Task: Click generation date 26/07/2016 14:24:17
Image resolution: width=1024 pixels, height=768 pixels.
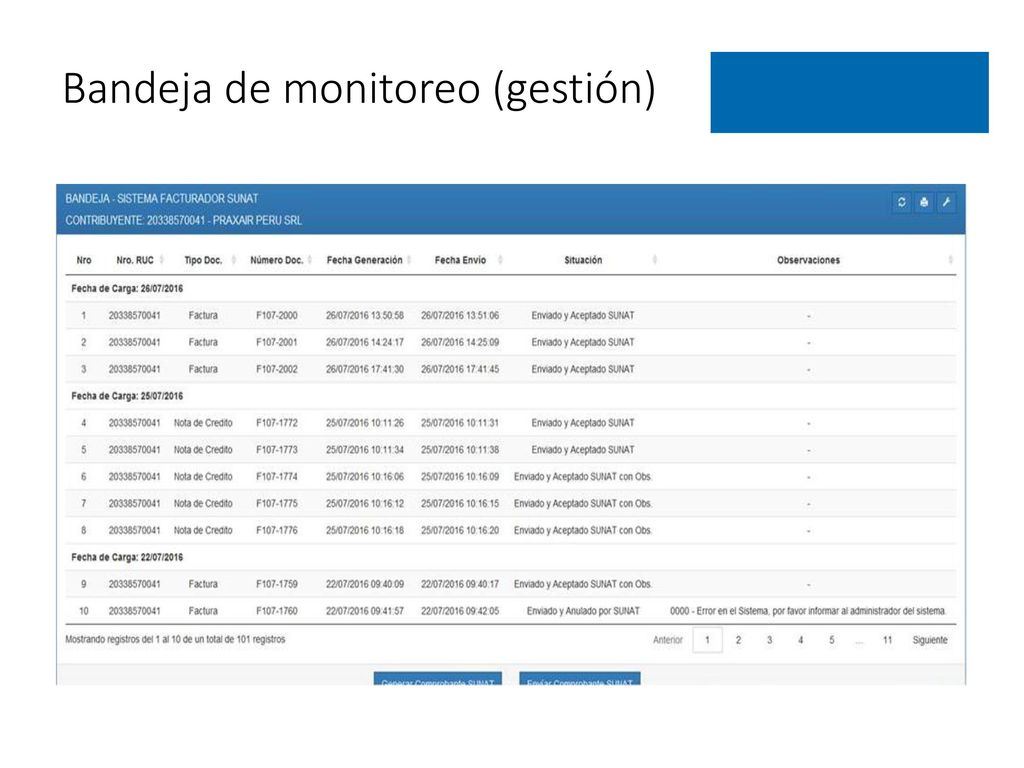Action: (x=365, y=342)
